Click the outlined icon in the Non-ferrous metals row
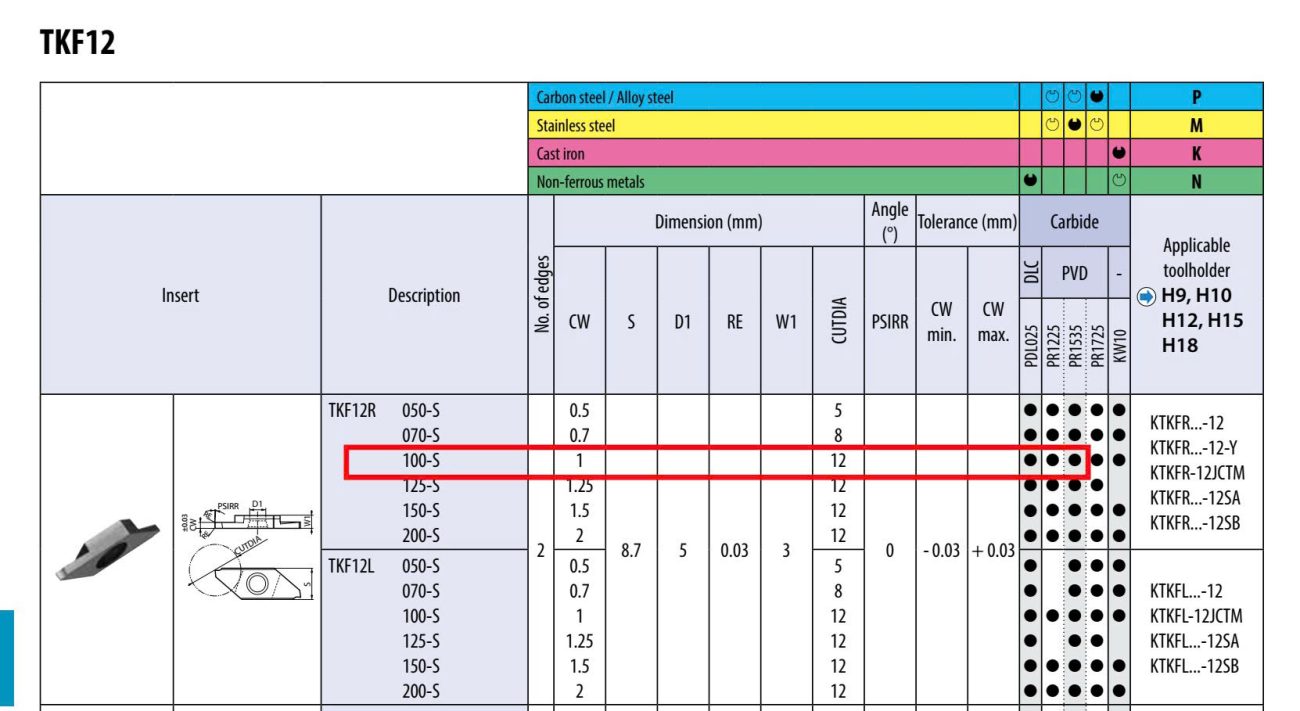1300x711 pixels. (1118, 182)
